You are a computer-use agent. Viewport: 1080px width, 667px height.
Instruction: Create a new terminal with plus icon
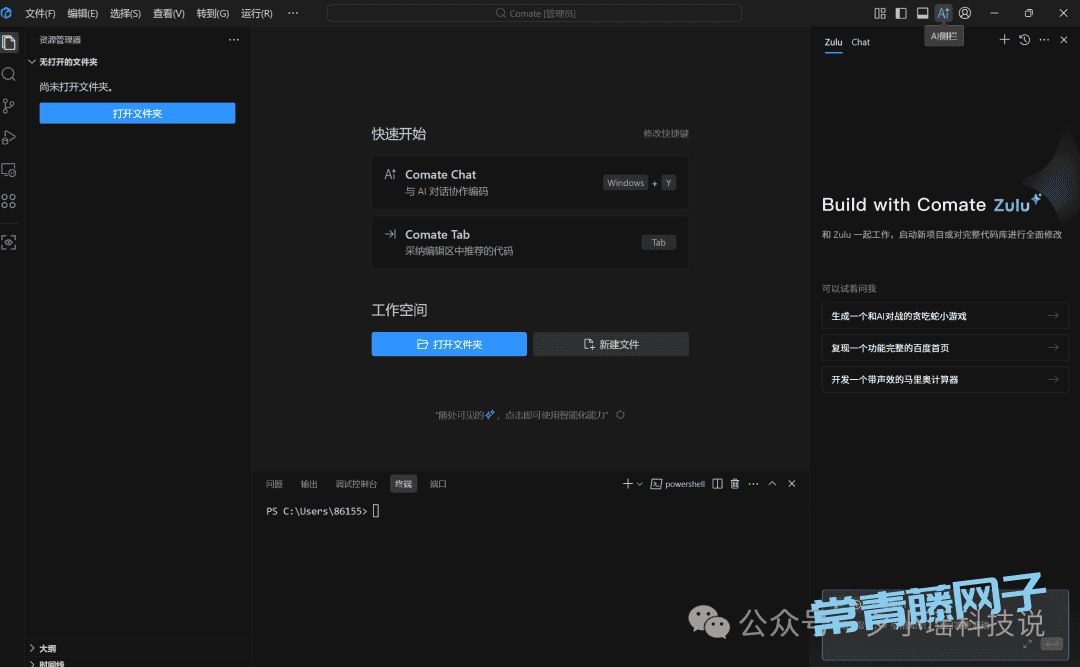click(627, 484)
